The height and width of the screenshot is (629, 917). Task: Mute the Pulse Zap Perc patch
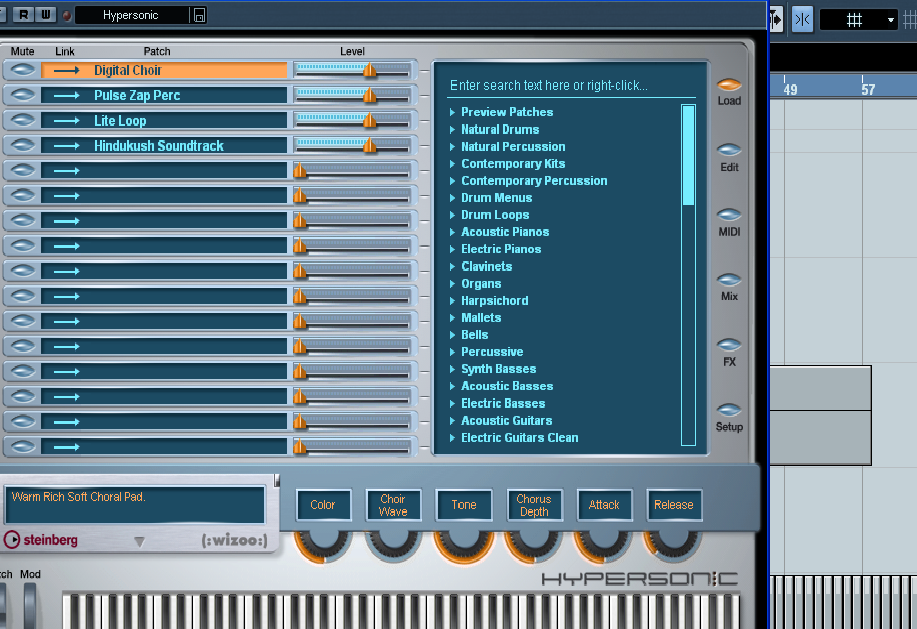(x=23, y=95)
